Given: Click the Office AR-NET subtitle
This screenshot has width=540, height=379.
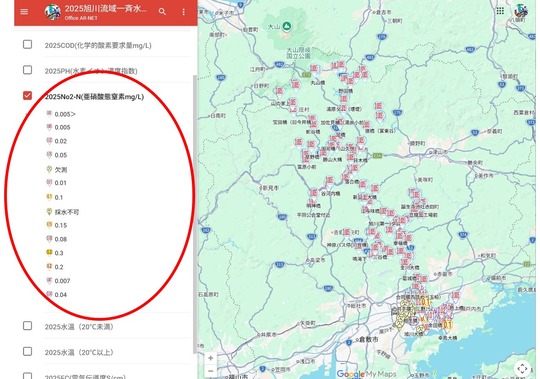Looking at the screenshot, I should coord(81,18).
